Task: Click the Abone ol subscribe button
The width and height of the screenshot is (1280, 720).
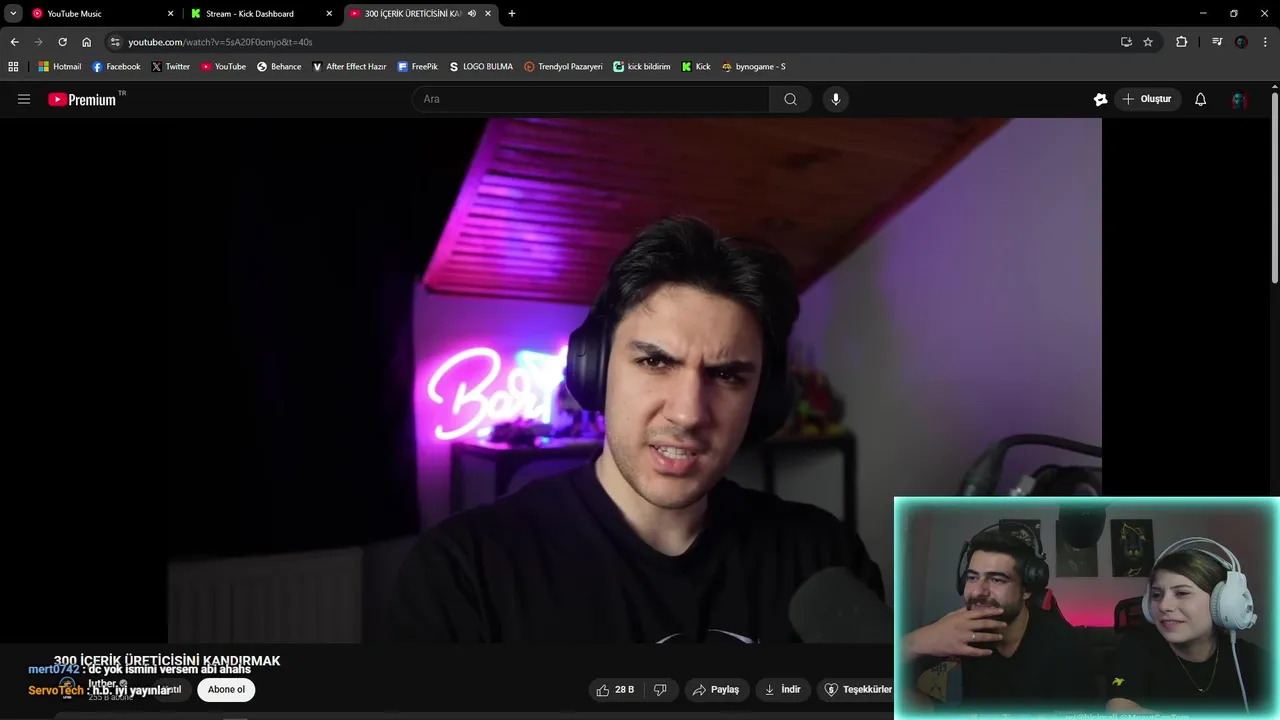Action: [x=226, y=690]
